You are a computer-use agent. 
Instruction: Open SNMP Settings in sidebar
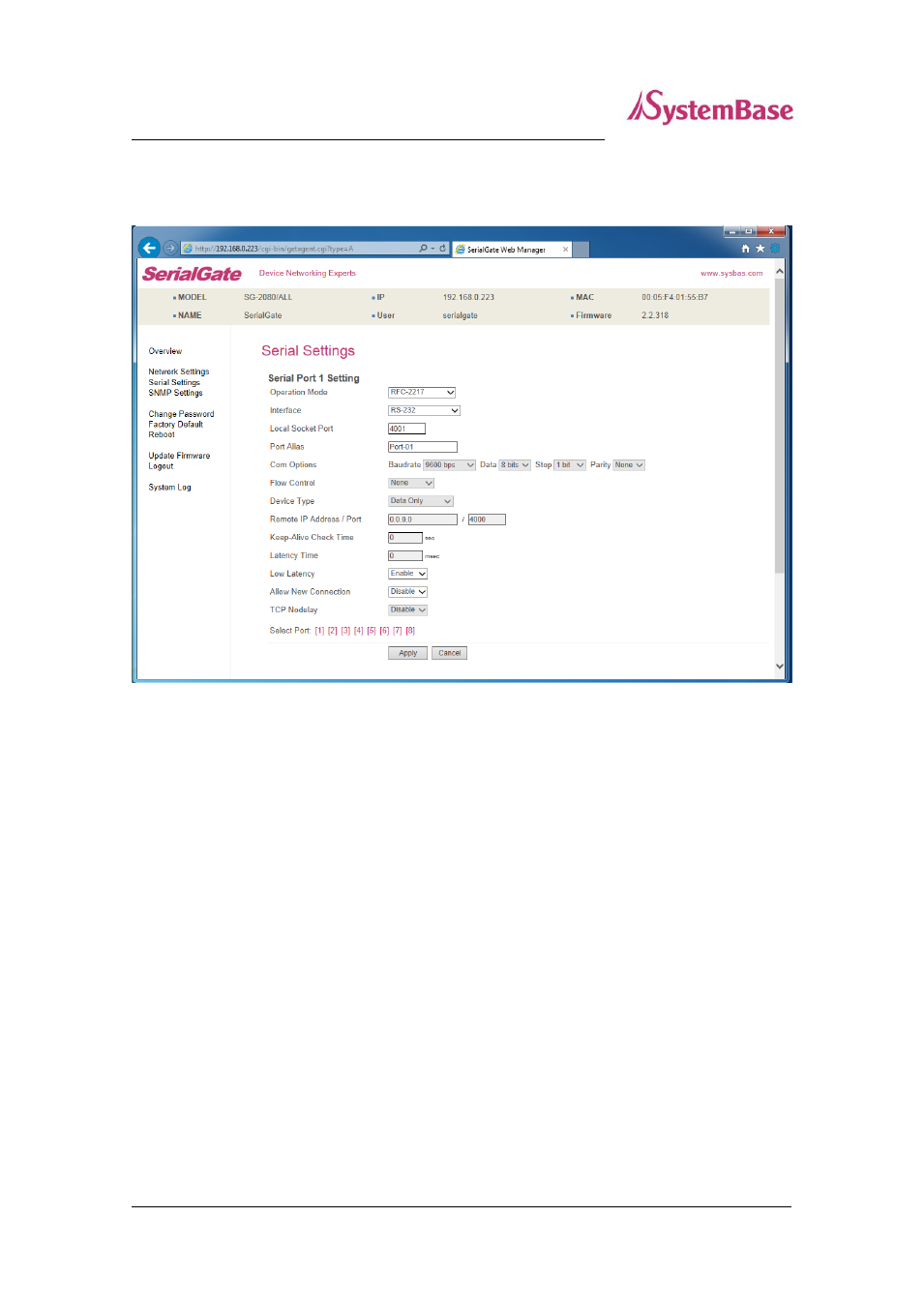pos(176,393)
